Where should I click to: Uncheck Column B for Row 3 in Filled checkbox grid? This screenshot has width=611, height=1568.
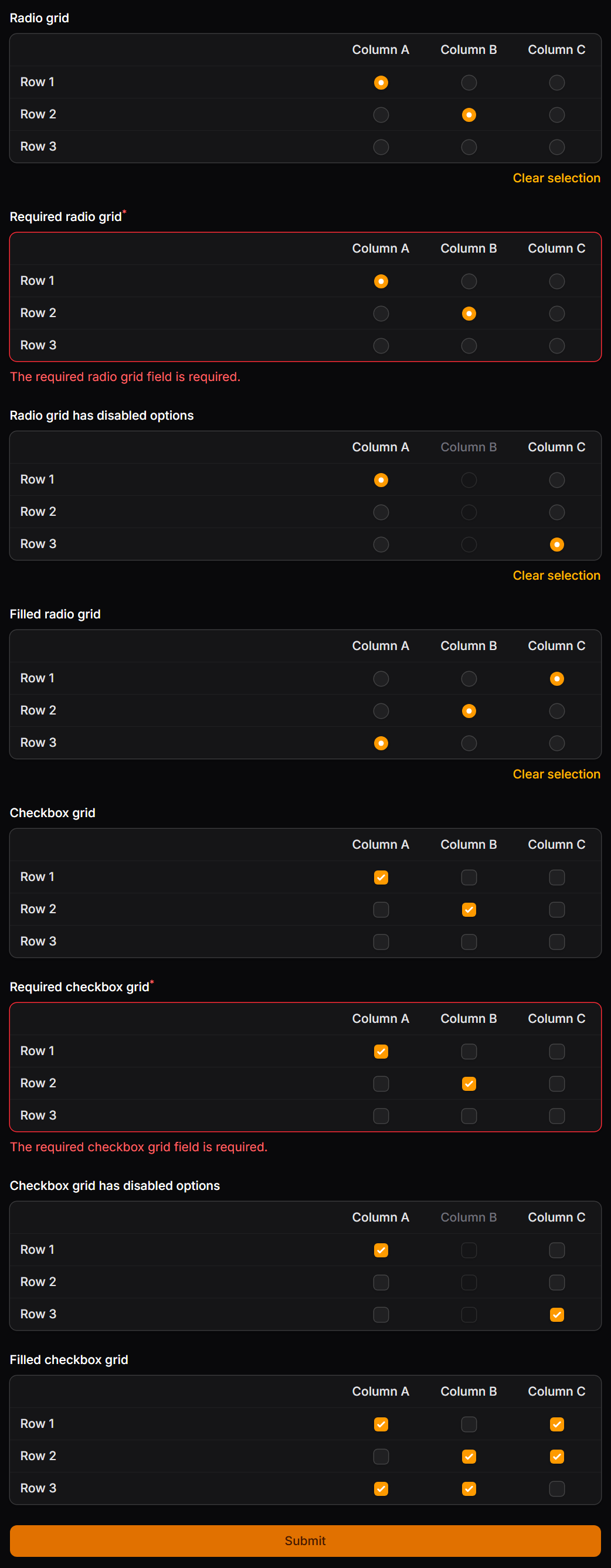(469, 1488)
